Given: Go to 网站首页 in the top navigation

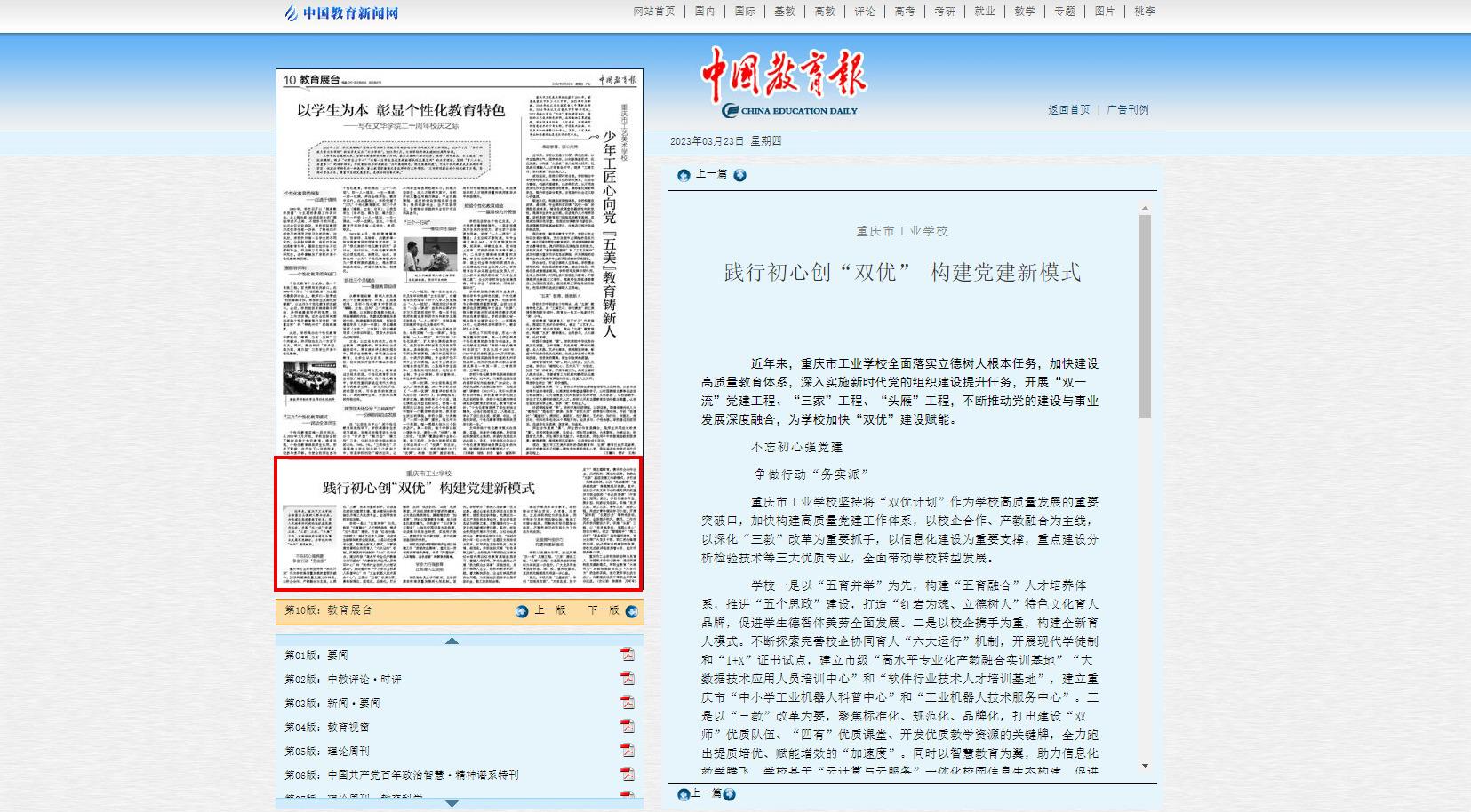Looking at the screenshot, I should [654, 12].
